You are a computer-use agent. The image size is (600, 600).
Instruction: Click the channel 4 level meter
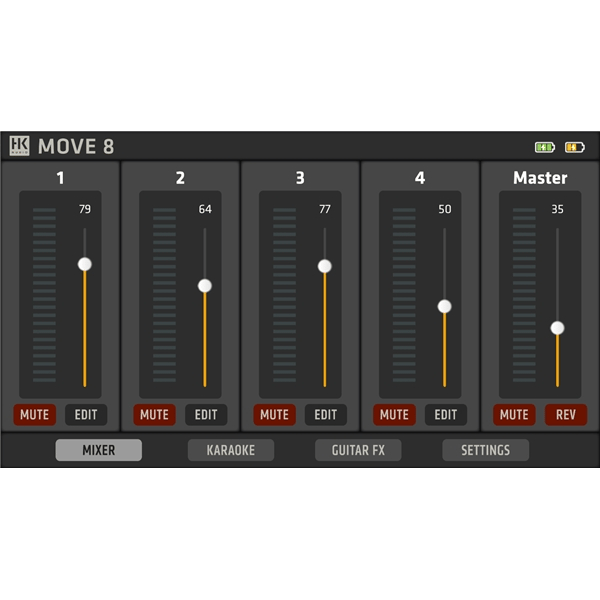(404, 295)
